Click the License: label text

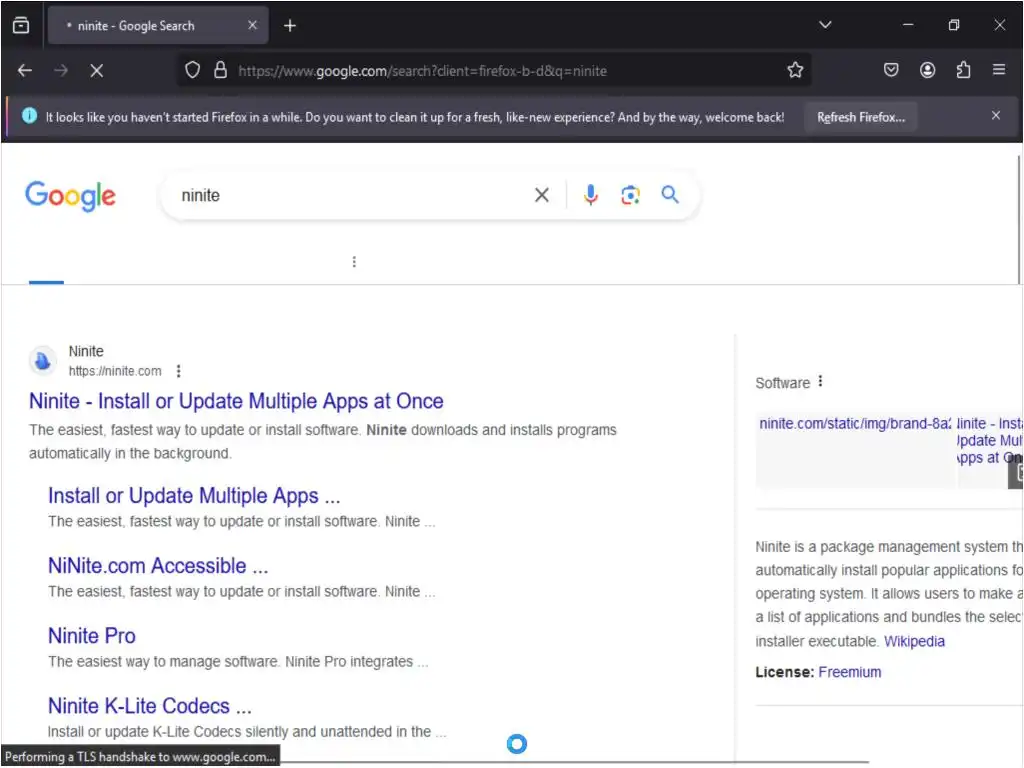(x=784, y=672)
